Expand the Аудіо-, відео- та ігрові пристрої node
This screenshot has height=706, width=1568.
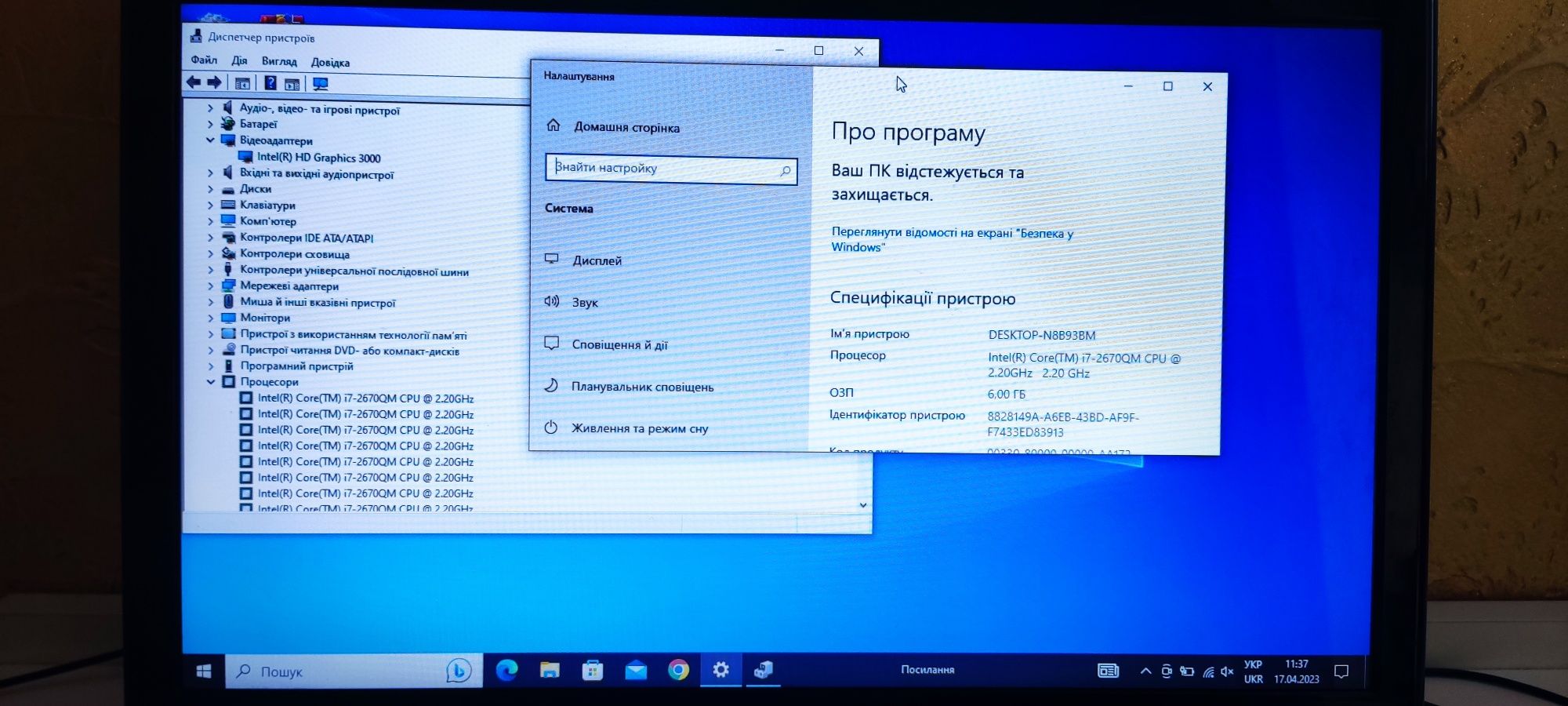tap(210, 107)
